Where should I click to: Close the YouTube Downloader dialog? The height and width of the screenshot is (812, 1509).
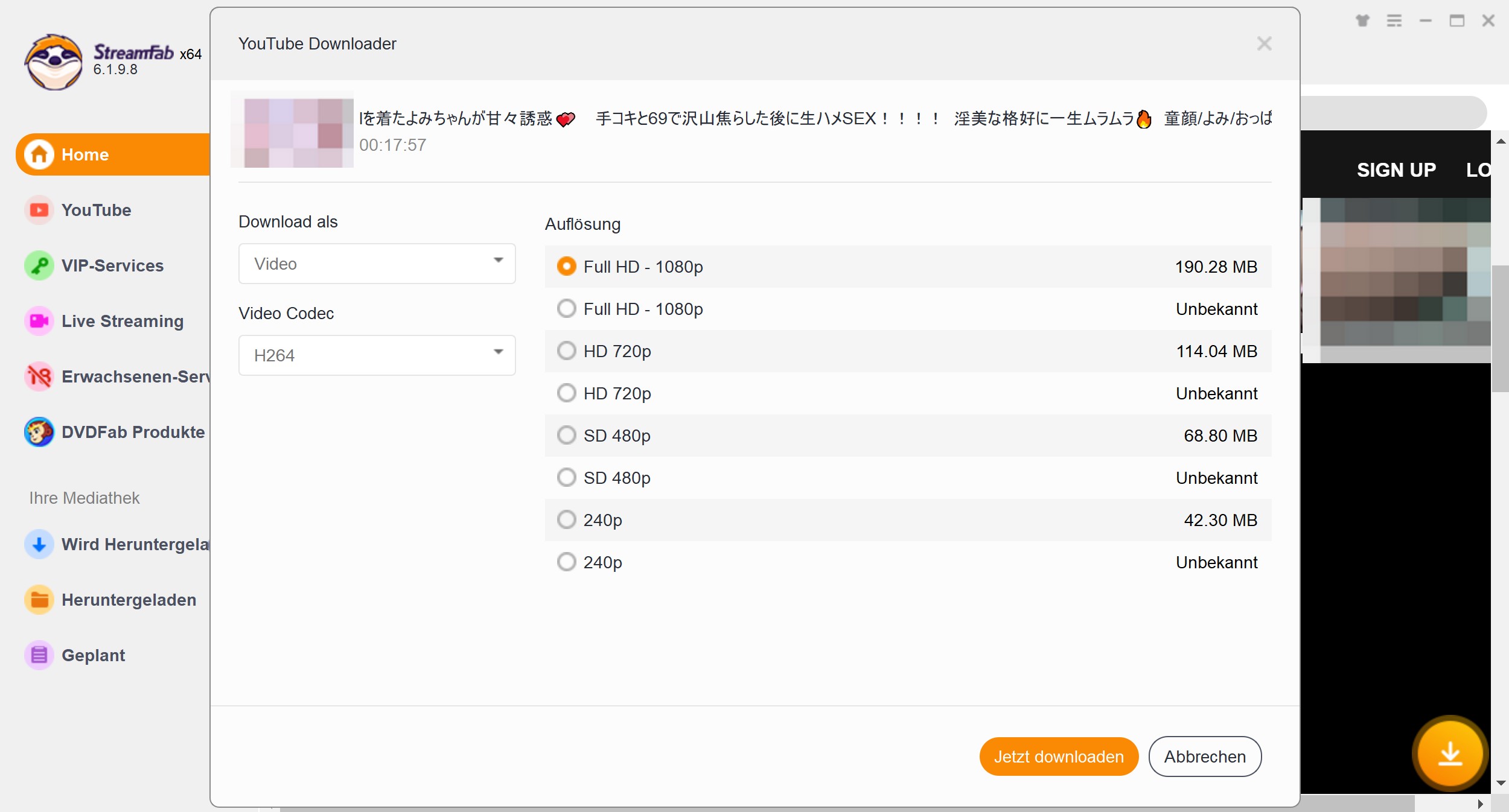click(1265, 43)
